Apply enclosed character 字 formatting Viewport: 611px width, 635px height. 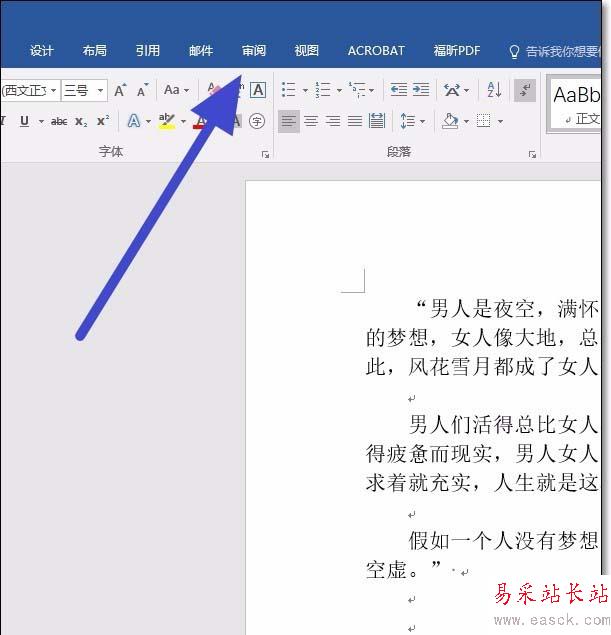(x=257, y=121)
